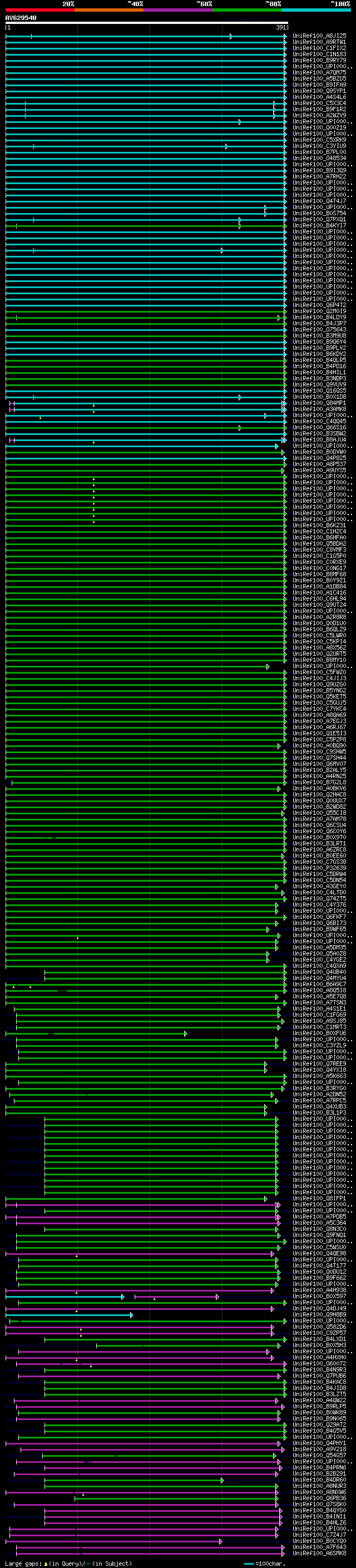Select label UniRef100_Q7SH44
356x1568 pixels.
pos(319,758)
